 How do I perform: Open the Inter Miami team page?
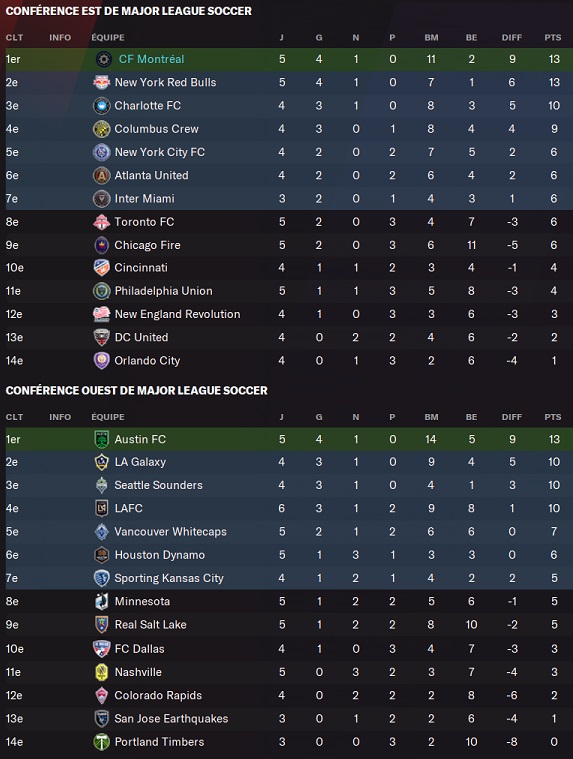(144, 198)
